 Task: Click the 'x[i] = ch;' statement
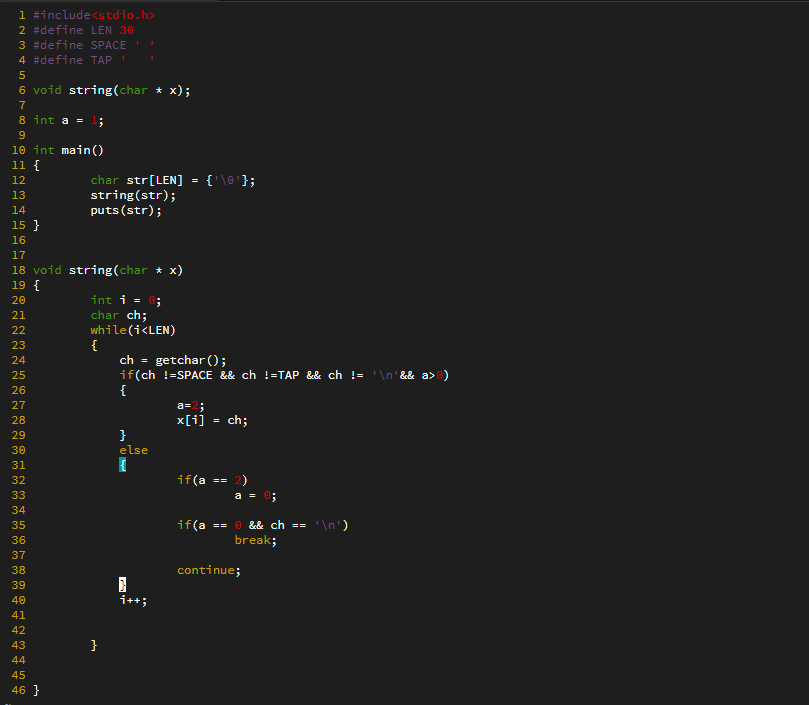pos(212,420)
